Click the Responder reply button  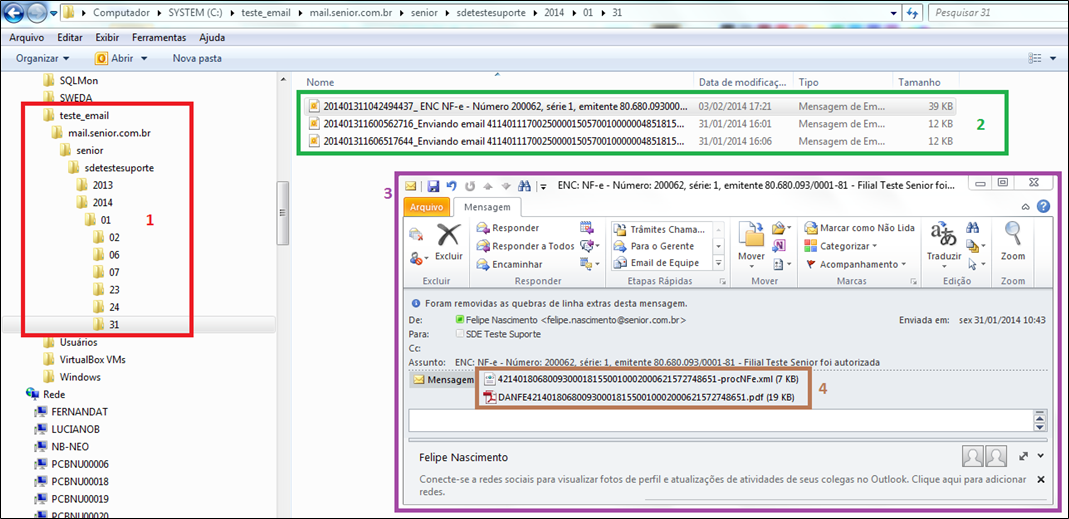pos(507,228)
